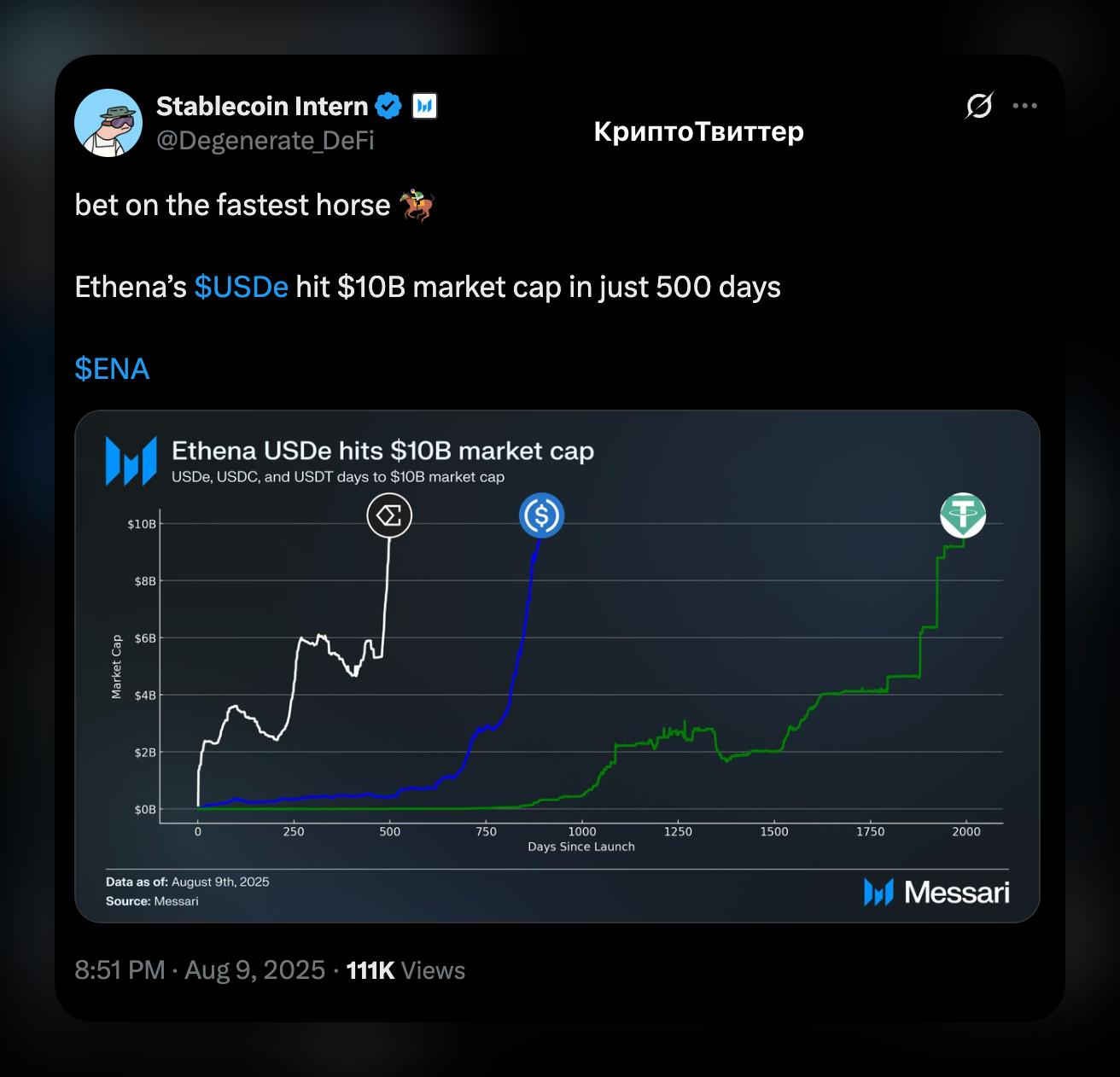Open Stablecoin Intern's profile avatar
1120x1077 pixels.
108,123
